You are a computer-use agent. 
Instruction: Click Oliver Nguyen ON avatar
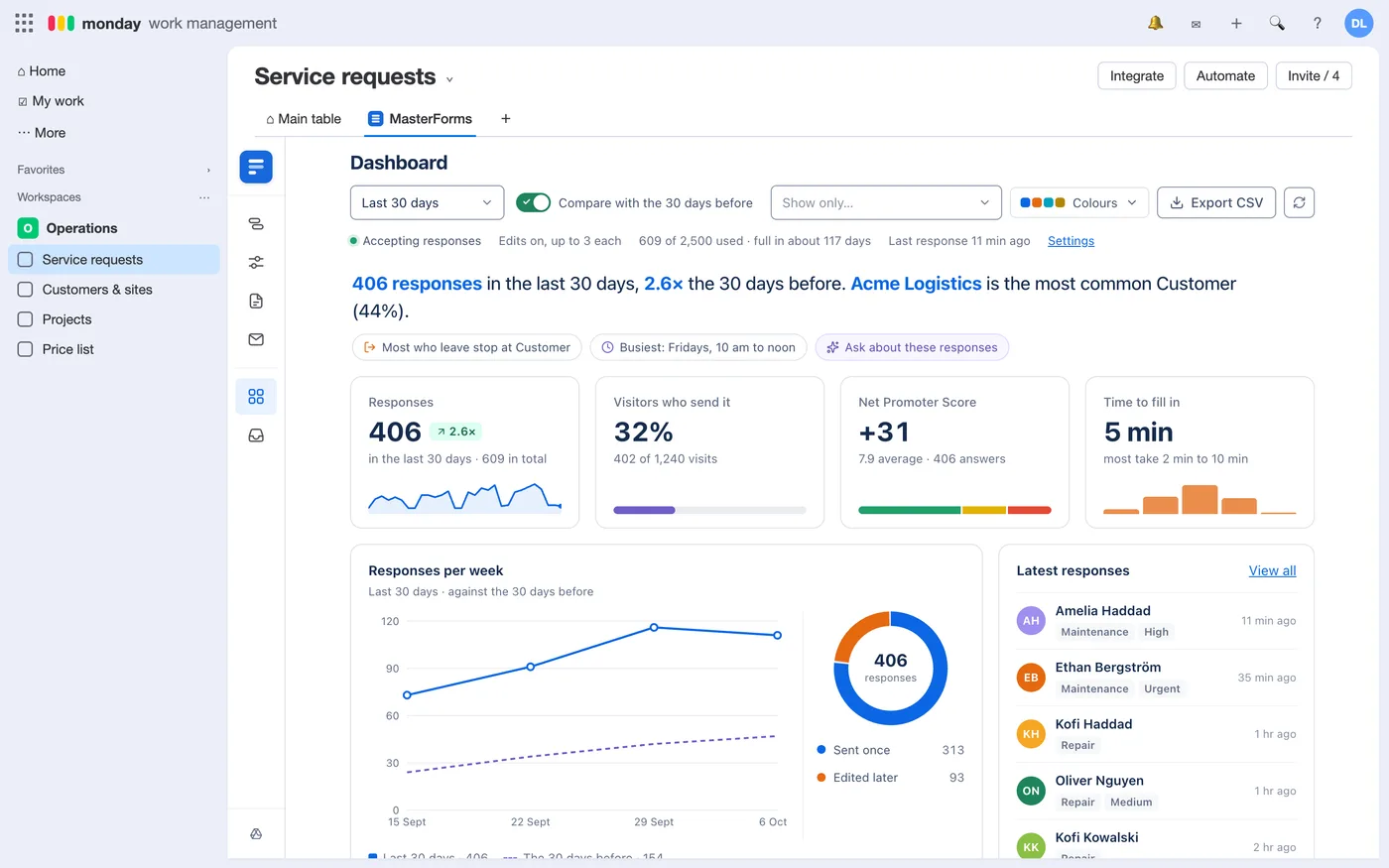pyautogui.click(x=1031, y=791)
